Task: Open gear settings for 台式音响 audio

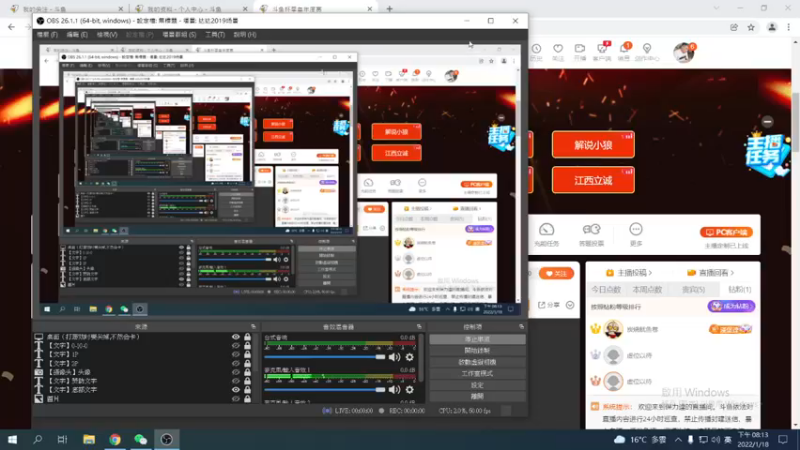Action: [410, 357]
